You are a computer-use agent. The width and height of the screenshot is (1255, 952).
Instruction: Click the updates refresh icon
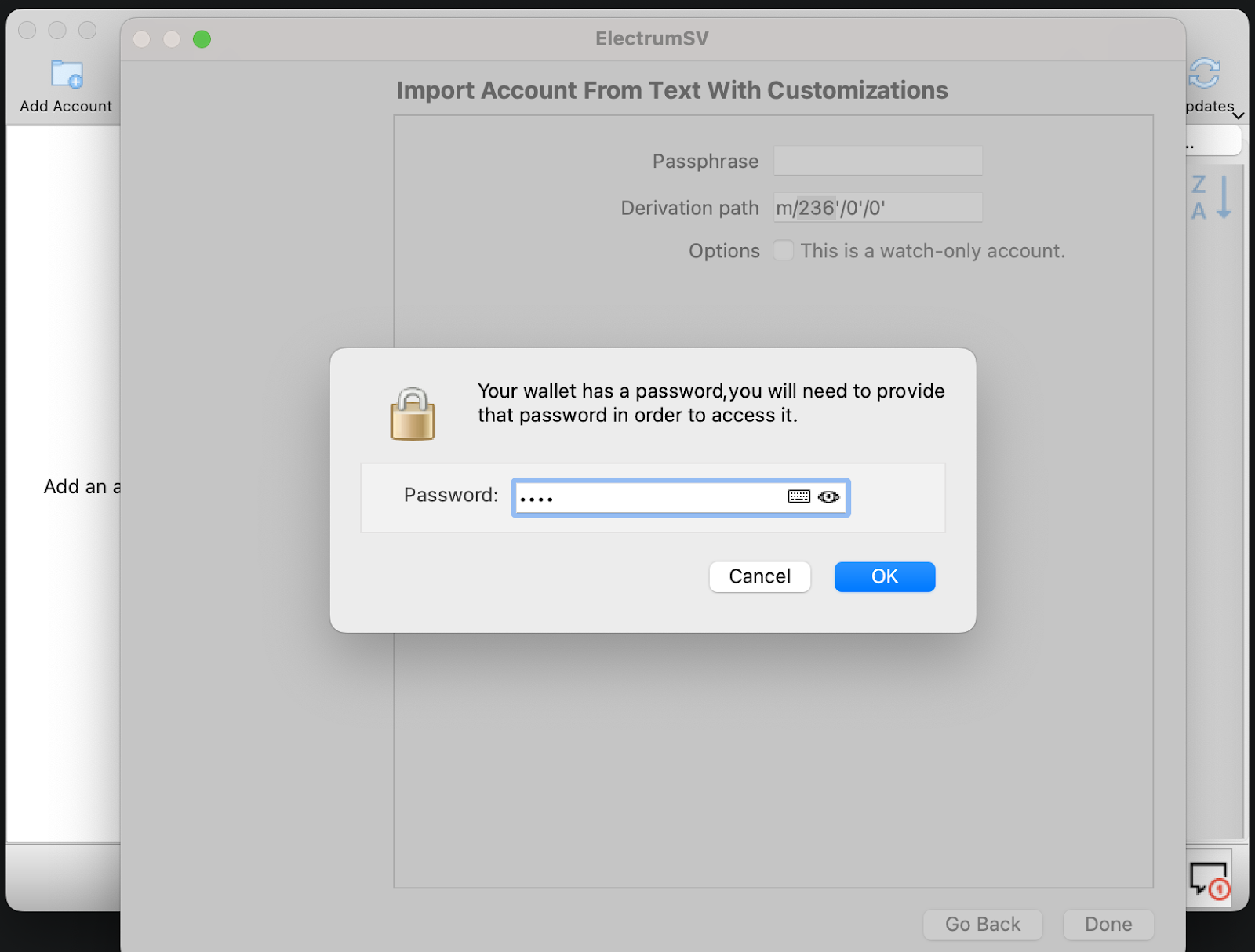click(1204, 74)
